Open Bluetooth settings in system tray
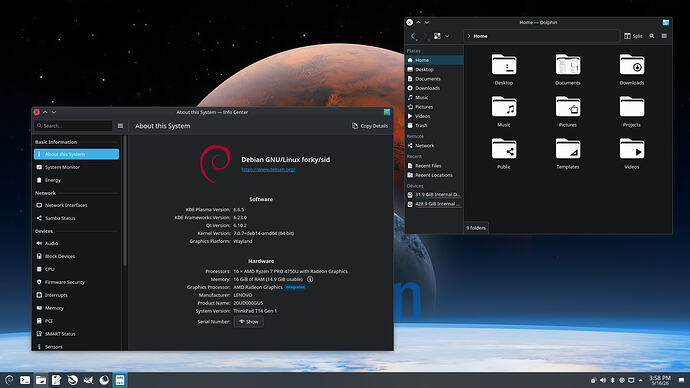The height and width of the screenshot is (388, 690). click(x=613, y=380)
